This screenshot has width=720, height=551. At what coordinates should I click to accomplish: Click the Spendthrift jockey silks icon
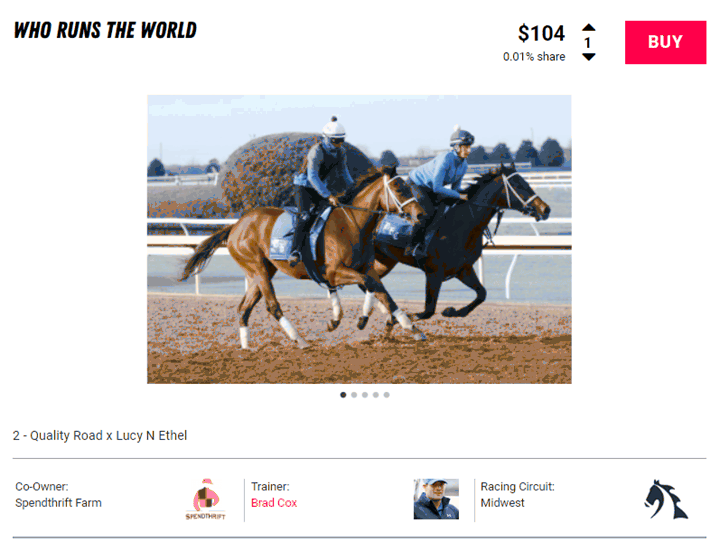tap(205, 499)
